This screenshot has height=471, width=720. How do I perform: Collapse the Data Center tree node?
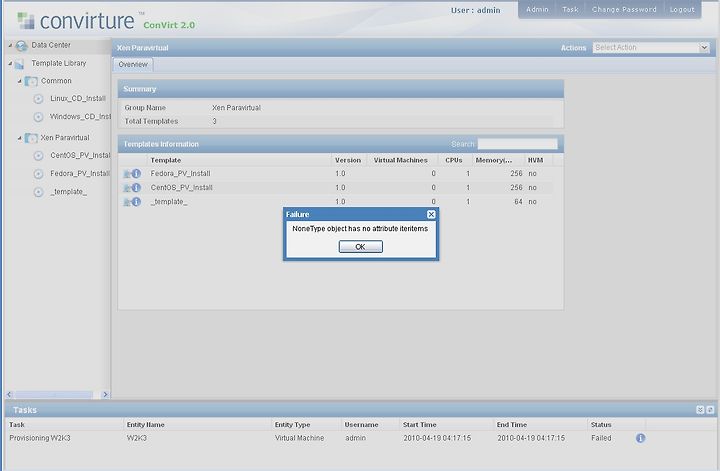point(10,45)
